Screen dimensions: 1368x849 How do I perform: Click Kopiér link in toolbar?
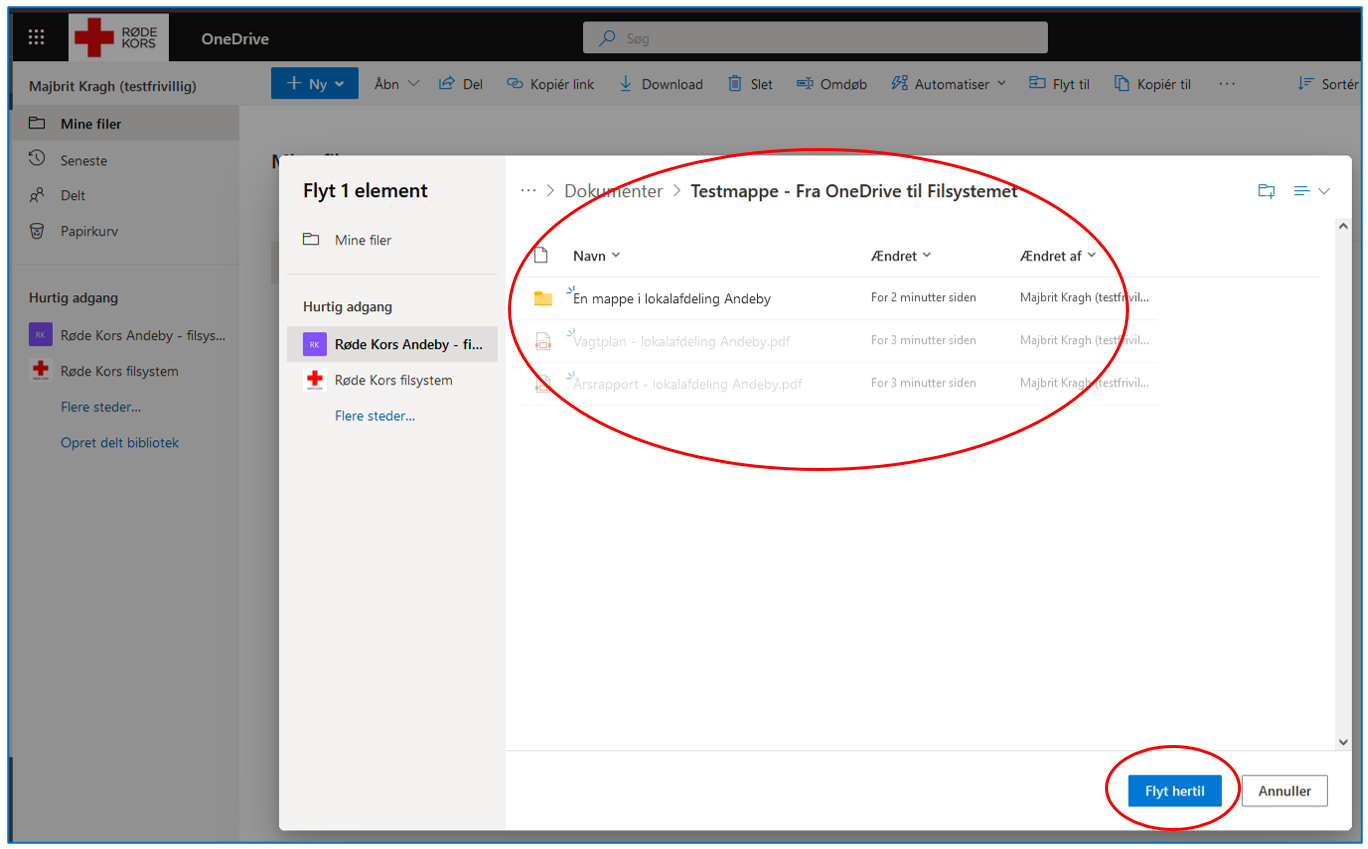click(x=551, y=84)
